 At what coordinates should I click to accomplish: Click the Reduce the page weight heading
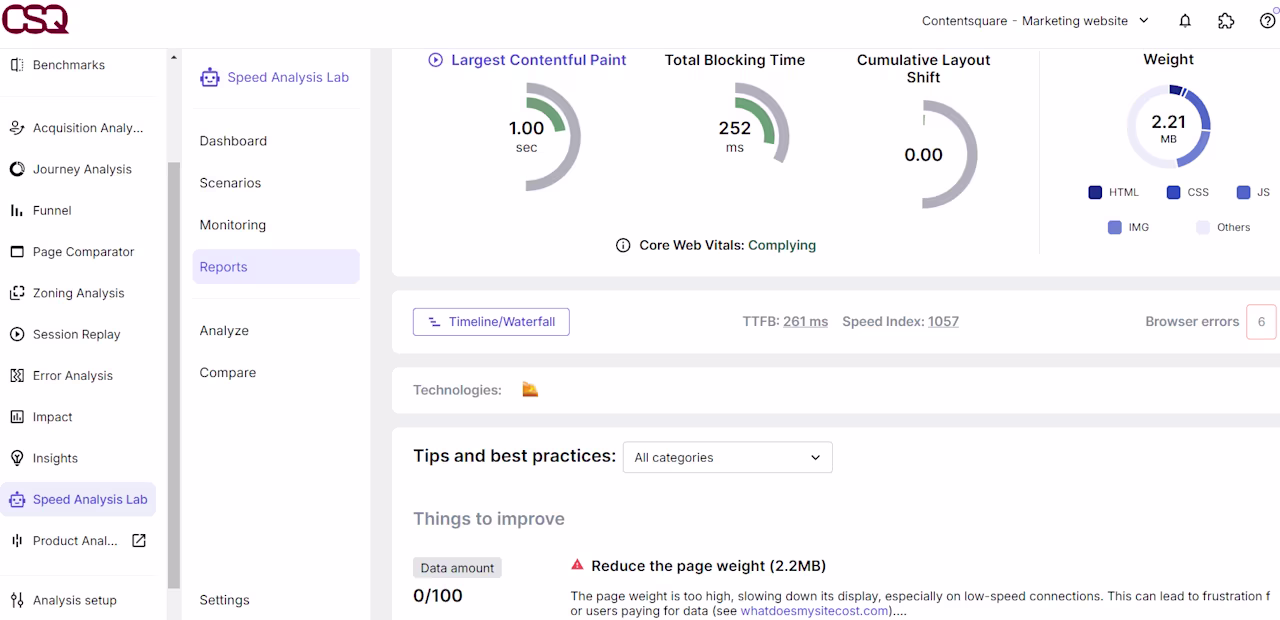coord(708,566)
